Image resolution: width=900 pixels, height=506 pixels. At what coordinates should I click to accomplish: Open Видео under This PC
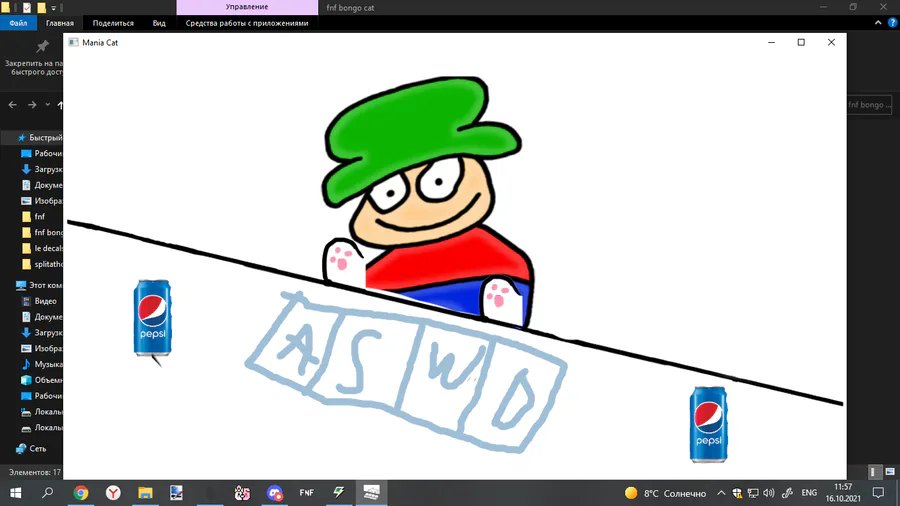pyautogui.click(x=39, y=301)
